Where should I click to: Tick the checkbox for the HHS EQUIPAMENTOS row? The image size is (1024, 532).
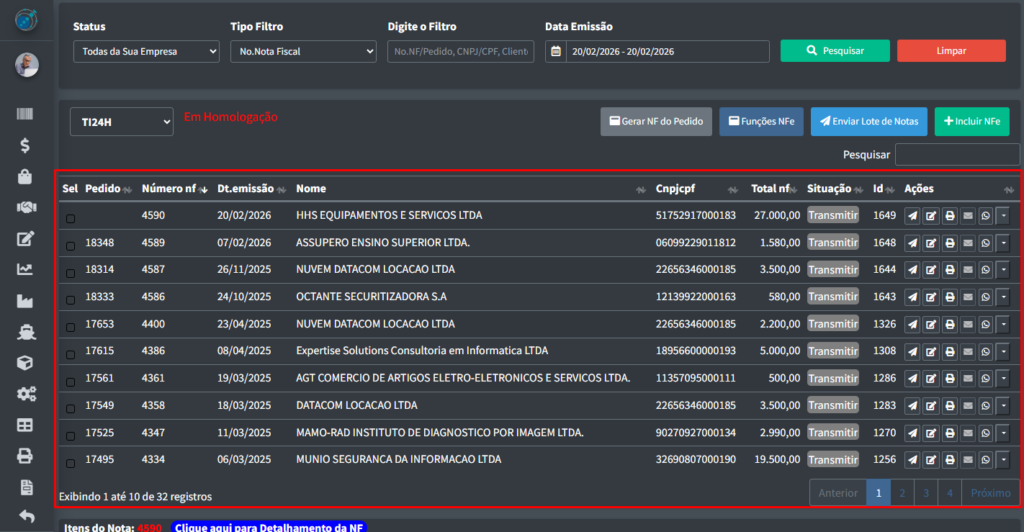(70, 218)
